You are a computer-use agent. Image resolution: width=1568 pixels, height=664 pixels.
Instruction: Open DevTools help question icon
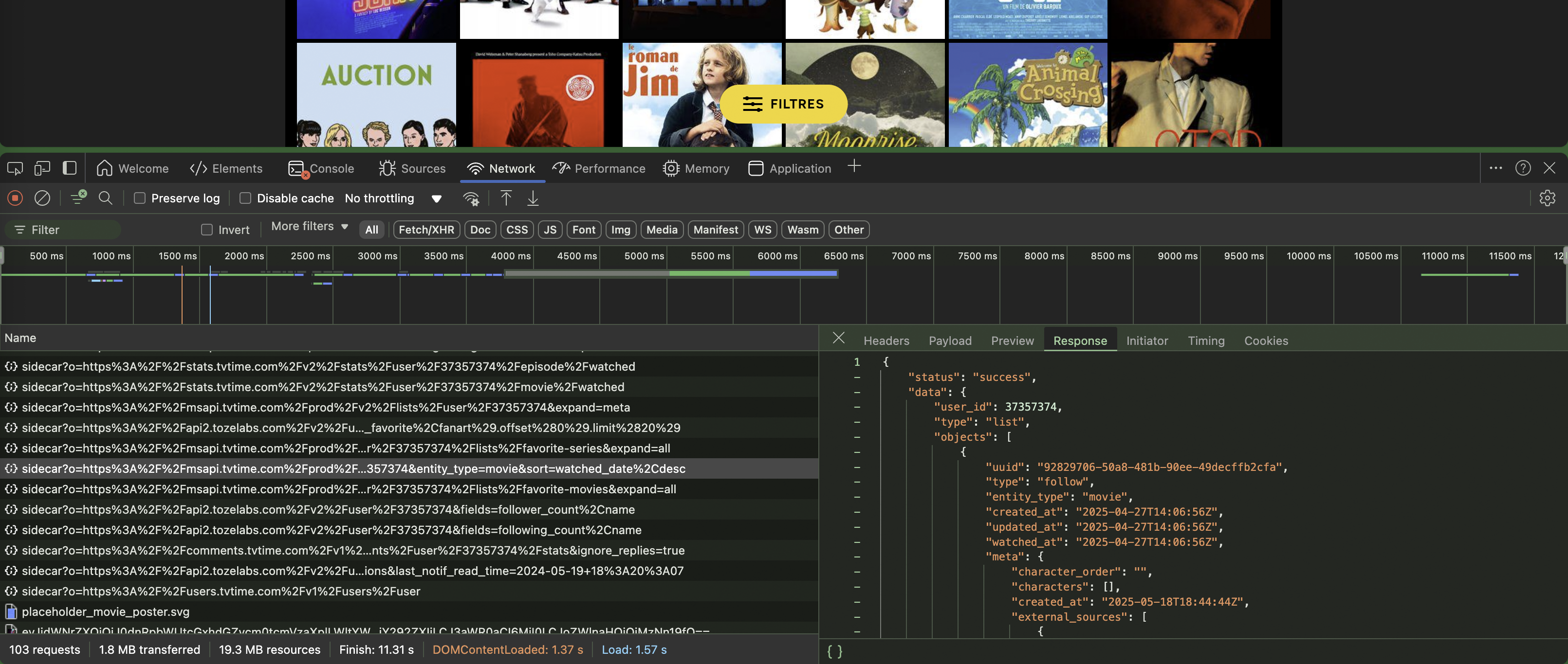click(x=1523, y=168)
